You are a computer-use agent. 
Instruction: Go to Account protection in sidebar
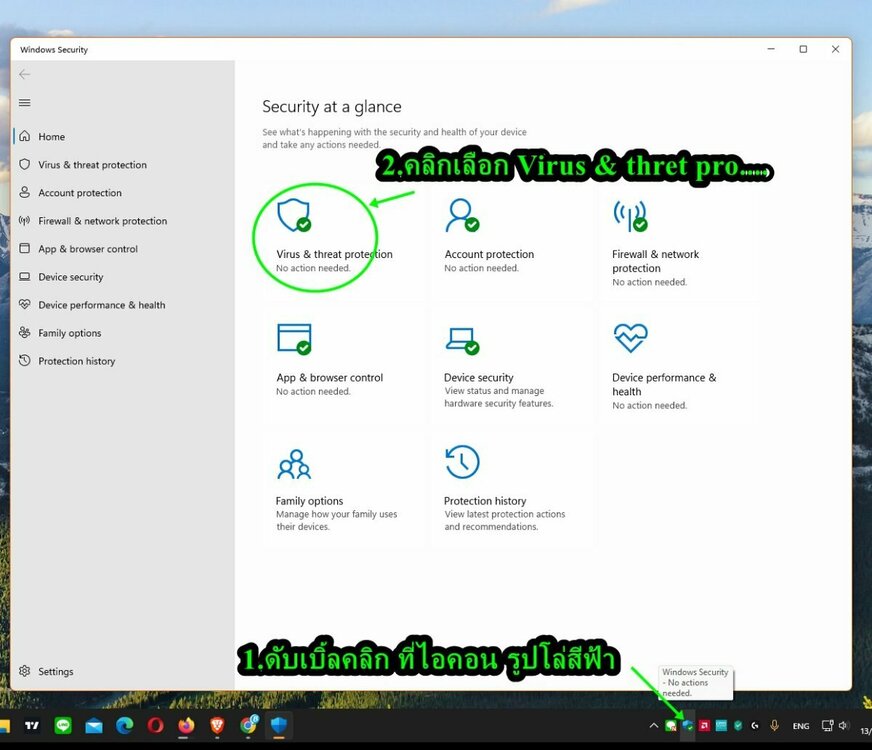tap(80, 193)
